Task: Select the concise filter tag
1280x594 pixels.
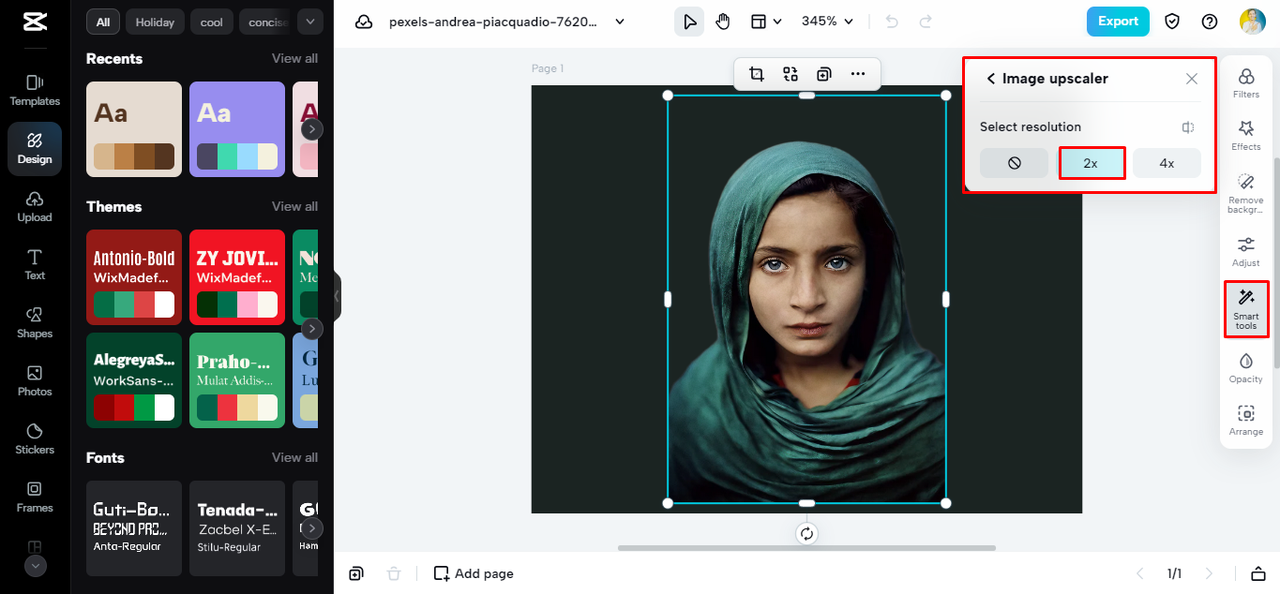Action: 266,22
